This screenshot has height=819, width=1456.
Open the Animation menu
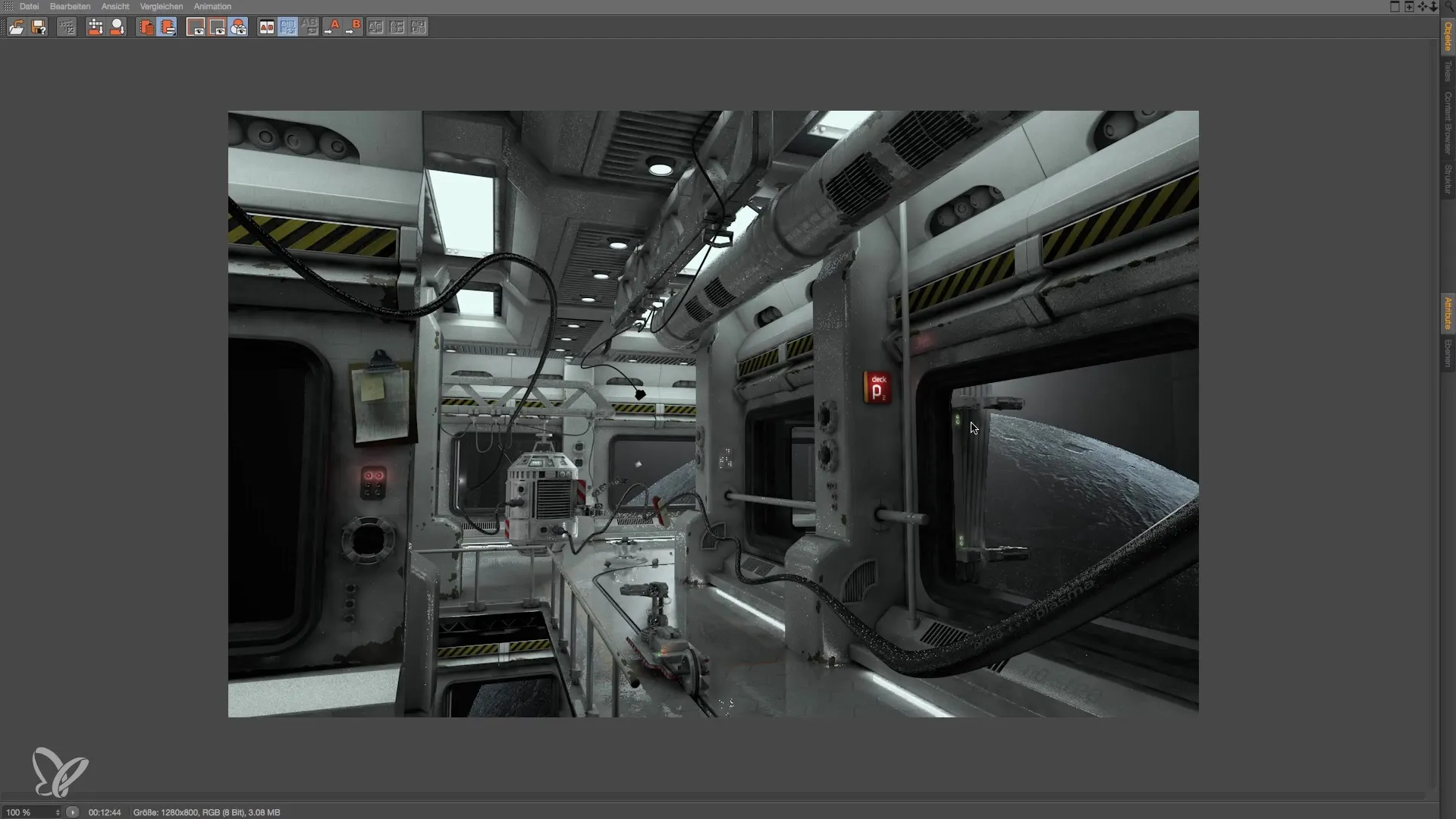212,6
